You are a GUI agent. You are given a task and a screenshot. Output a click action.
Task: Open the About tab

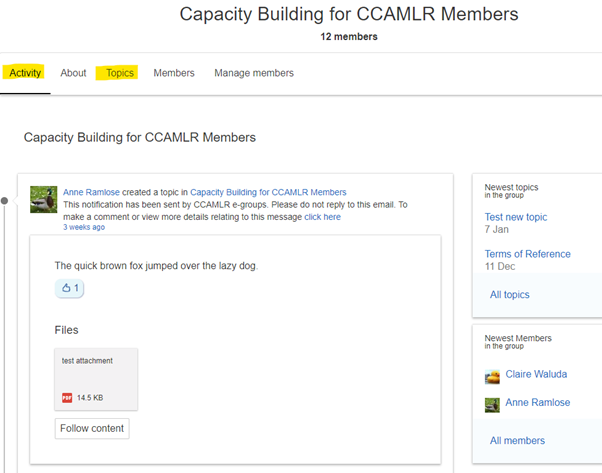(x=73, y=73)
